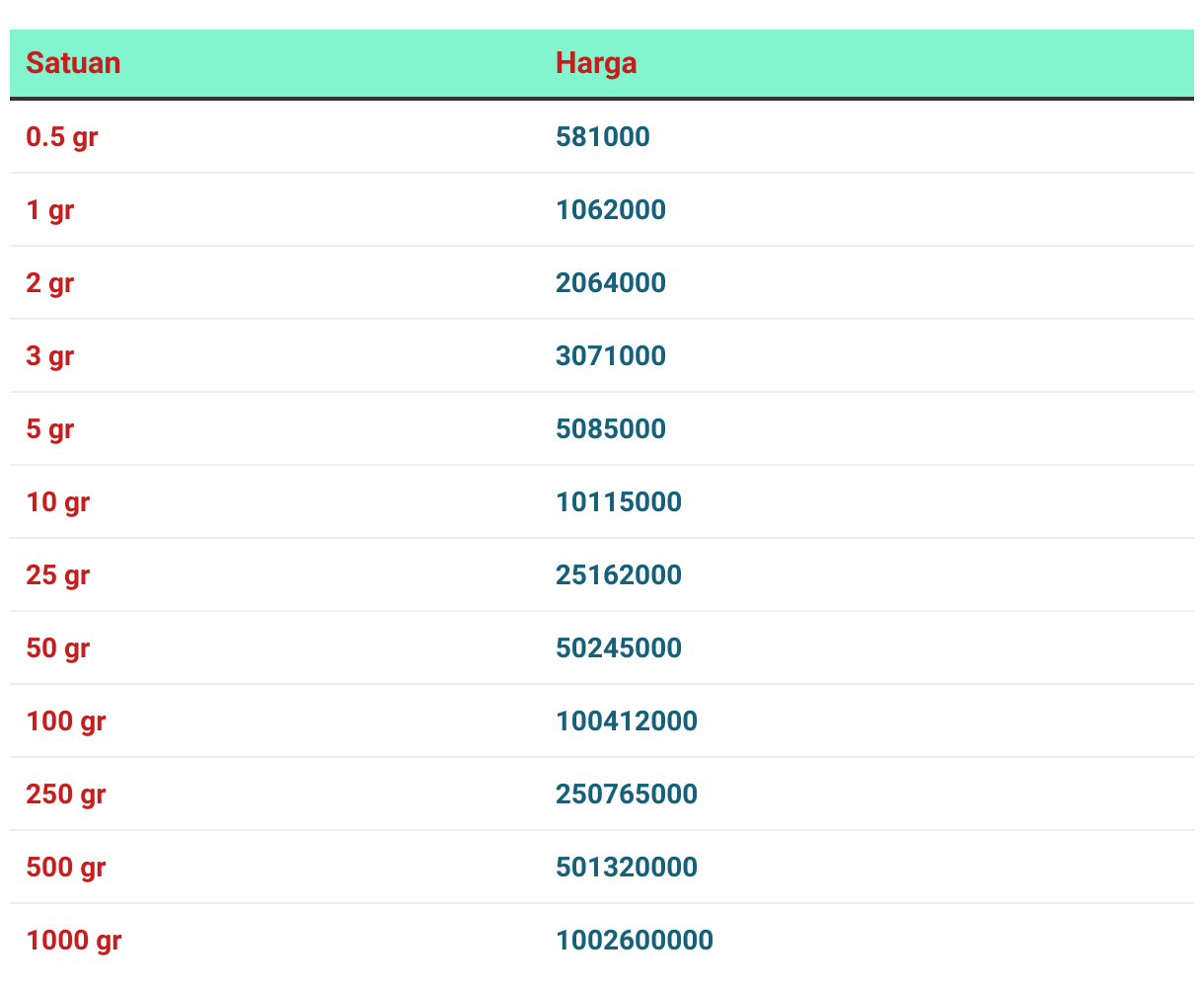Select the price 50245000
The image size is (1204, 985).
pos(619,647)
